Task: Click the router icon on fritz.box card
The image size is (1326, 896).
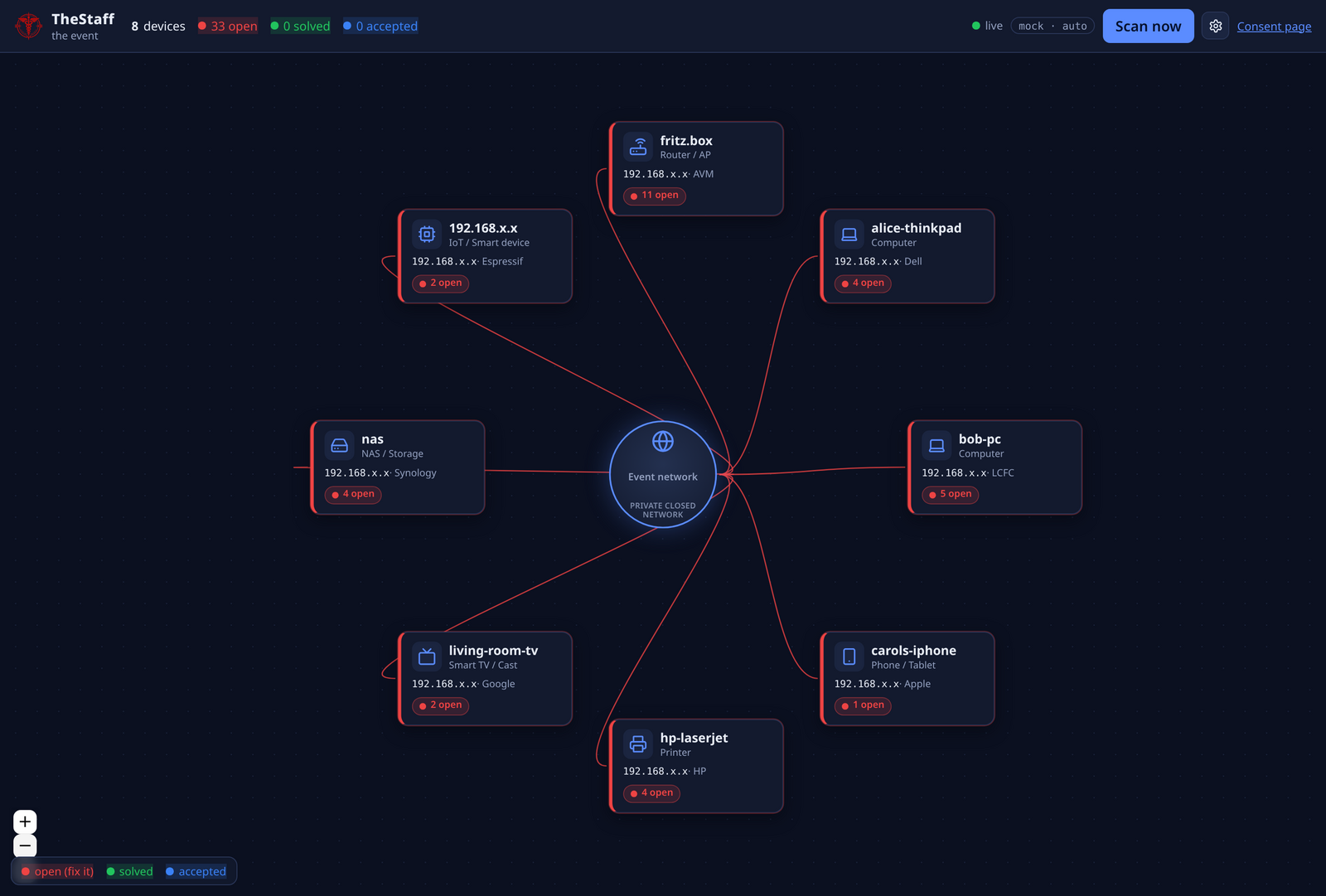Action: (x=638, y=146)
